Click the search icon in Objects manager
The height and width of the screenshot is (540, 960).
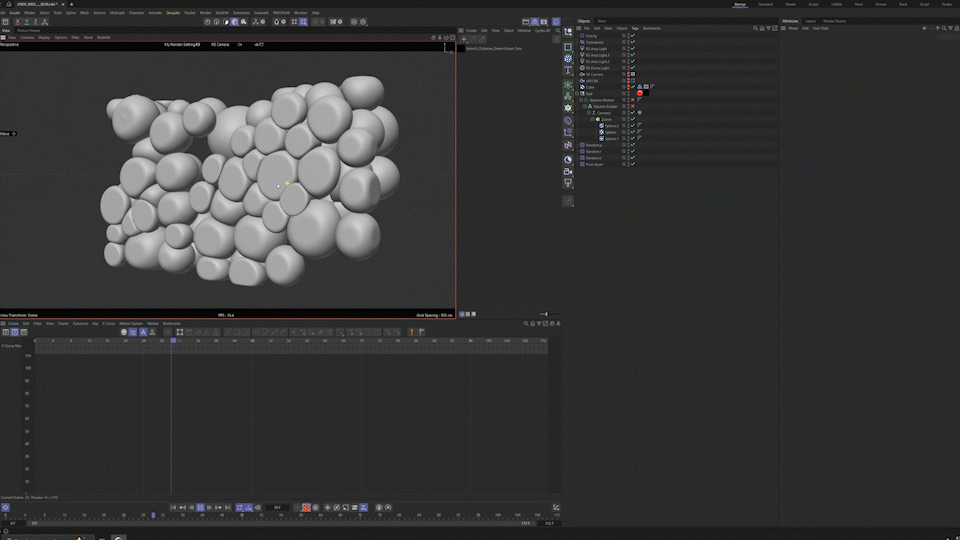point(755,28)
